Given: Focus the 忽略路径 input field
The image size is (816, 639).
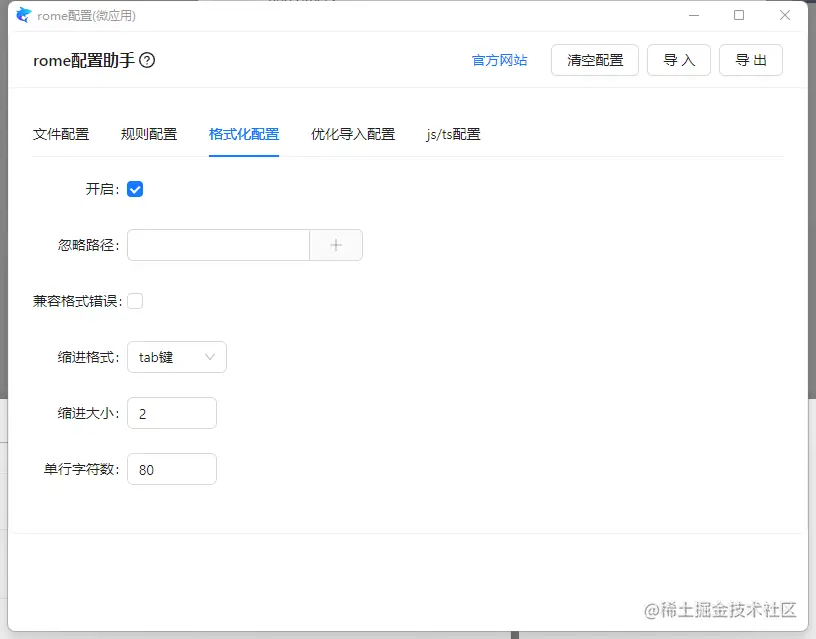Looking at the screenshot, I should pyautogui.click(x=219, y=245).
